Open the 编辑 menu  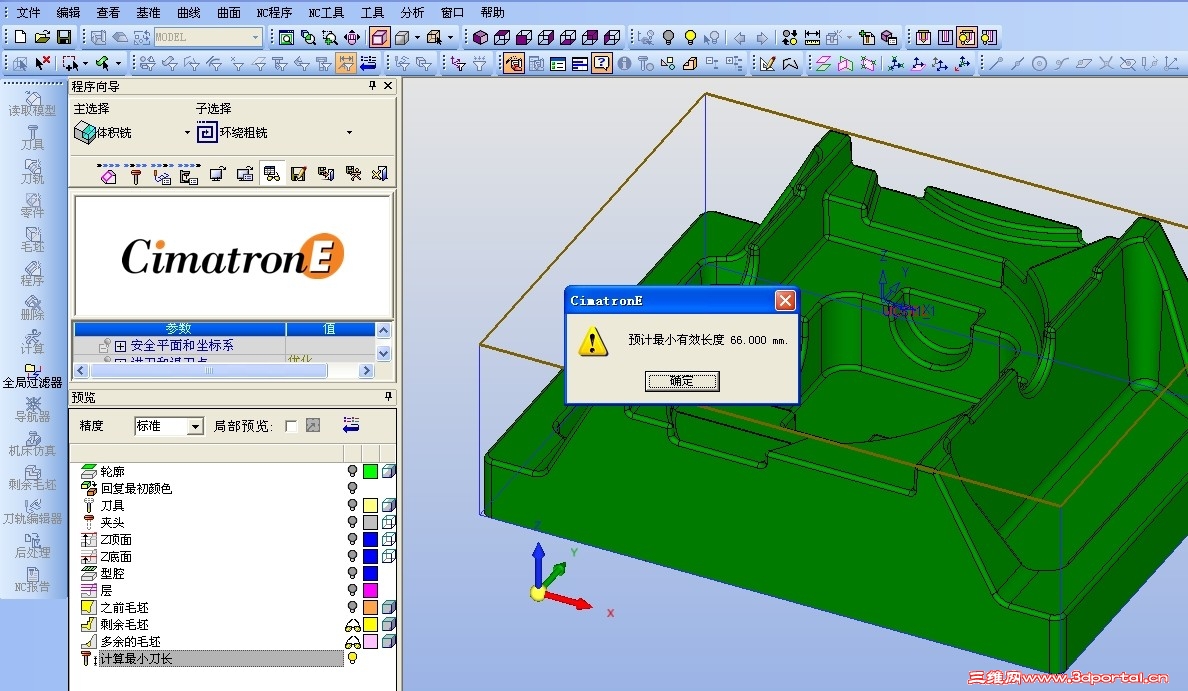(68, 12)
